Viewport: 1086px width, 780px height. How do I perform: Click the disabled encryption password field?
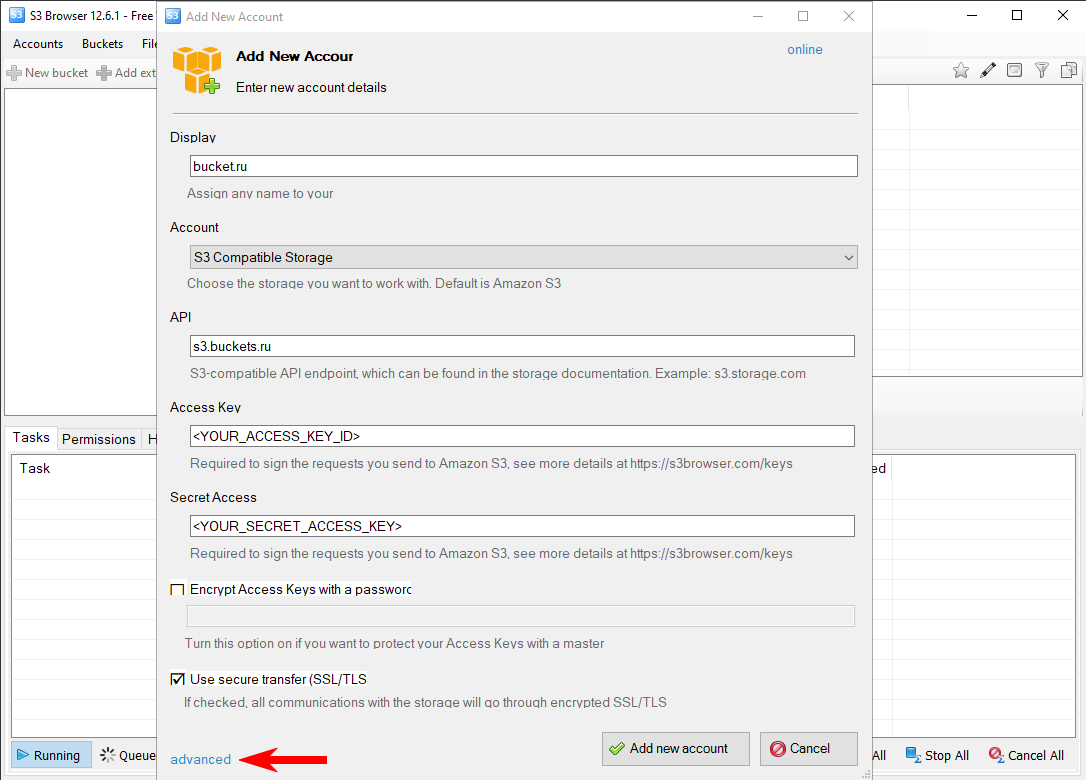[x=521, y=616]
